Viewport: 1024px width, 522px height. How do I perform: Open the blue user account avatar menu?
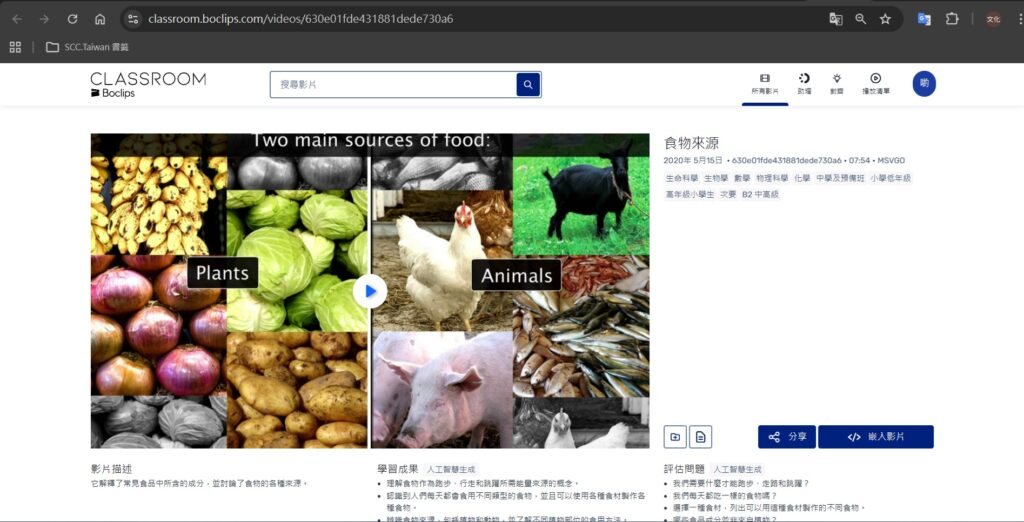click(924, 84)
